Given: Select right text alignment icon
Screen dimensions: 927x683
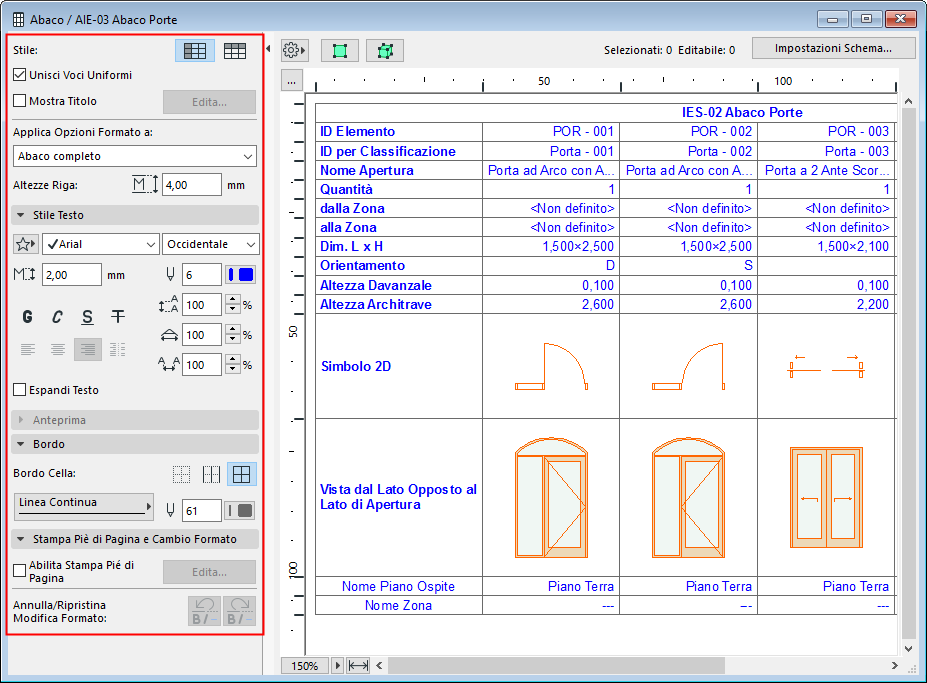Looking at the screenshot, I should [88, 349].
